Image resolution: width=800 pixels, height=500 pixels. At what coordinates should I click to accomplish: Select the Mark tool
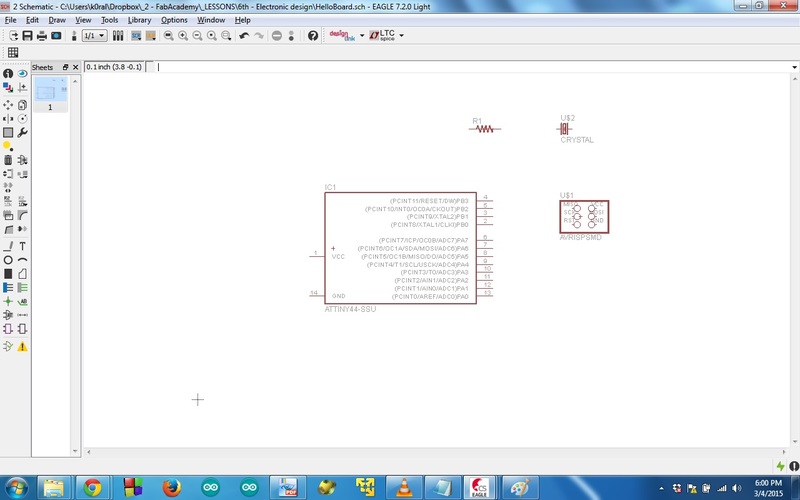point(22,88)
